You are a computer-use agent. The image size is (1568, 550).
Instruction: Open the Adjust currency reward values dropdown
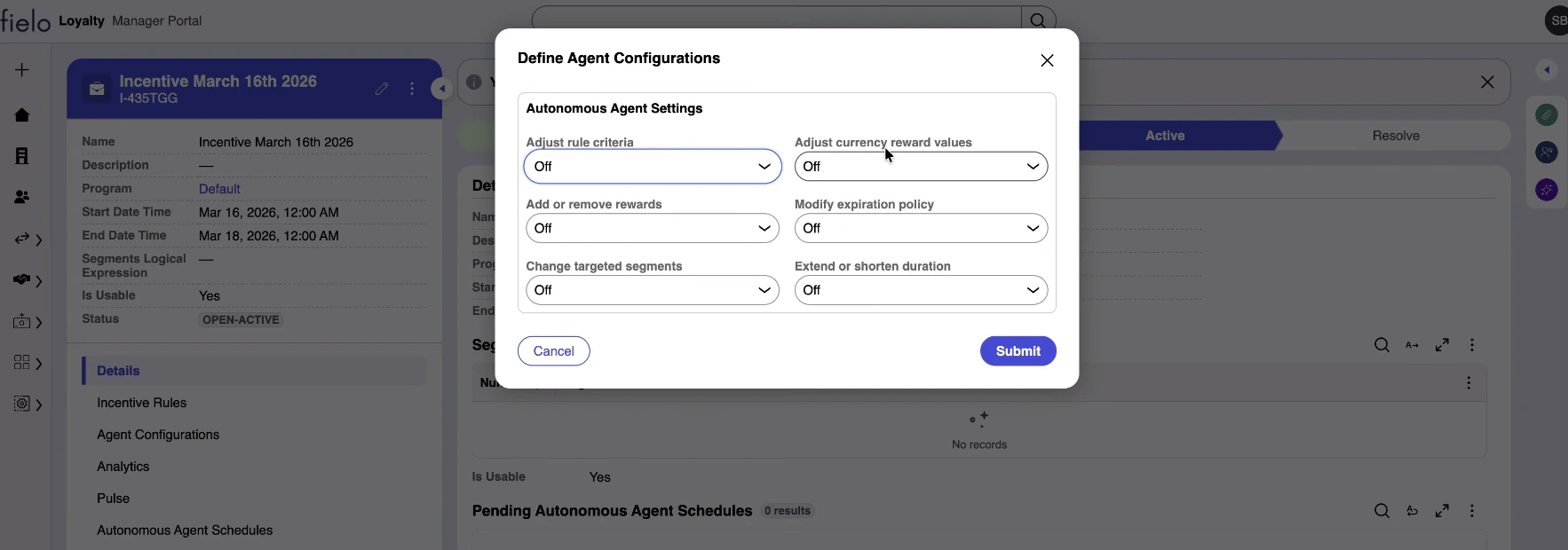[x=921, y=167]
